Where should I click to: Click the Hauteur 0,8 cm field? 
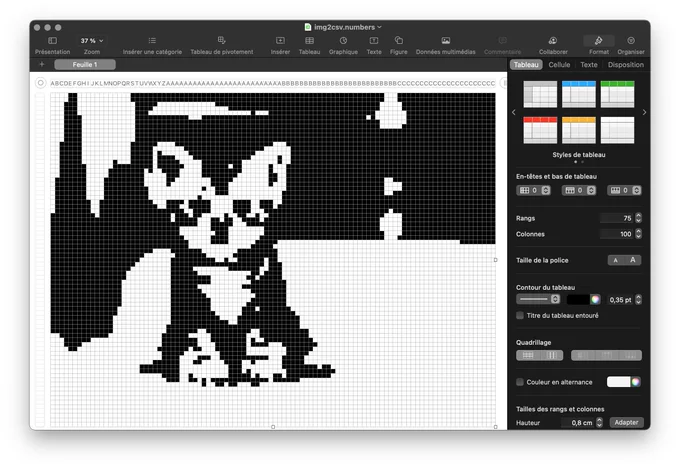(578, 423)
